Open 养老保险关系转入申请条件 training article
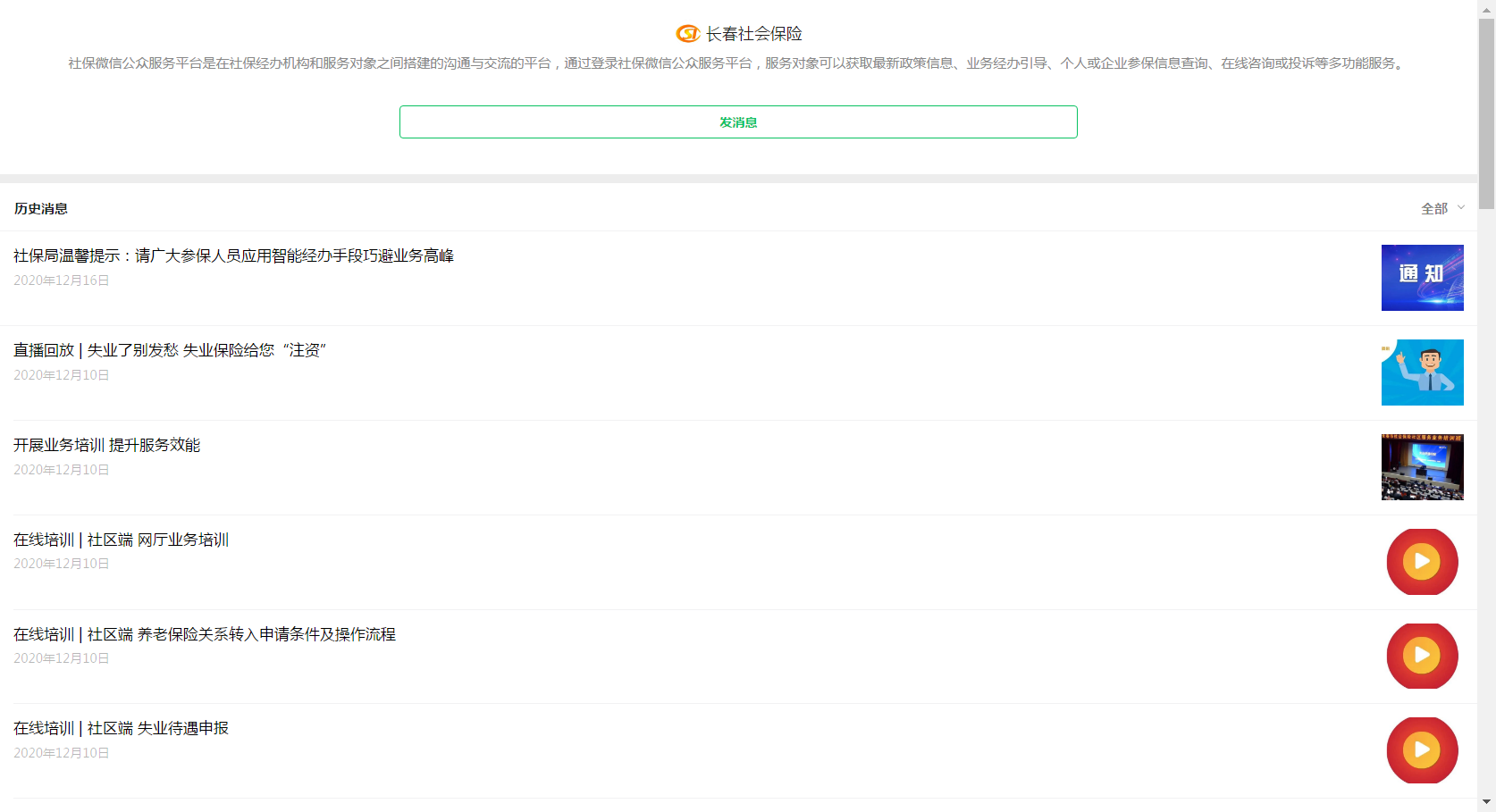 coord(204,635)
